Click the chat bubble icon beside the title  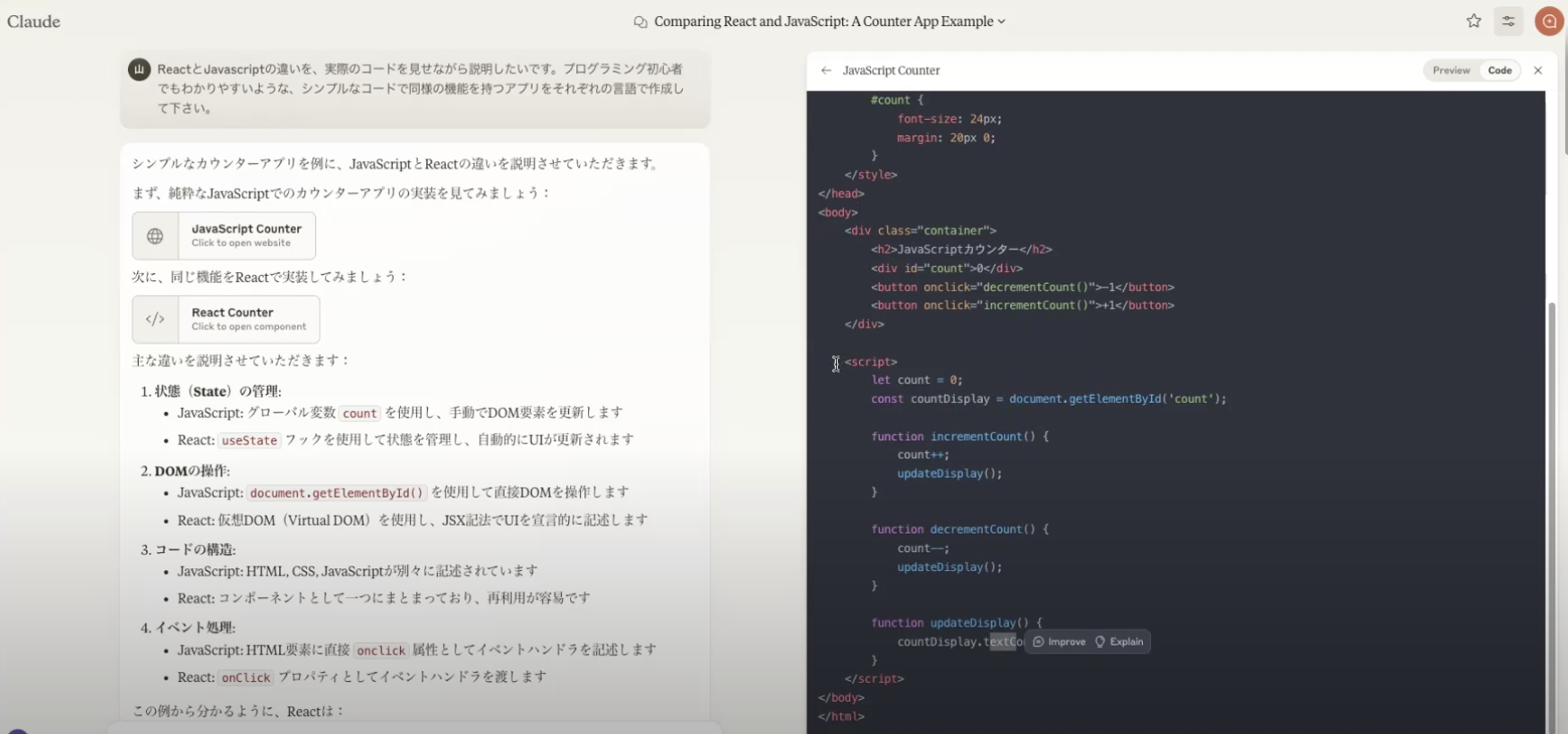tap(641, 21)
